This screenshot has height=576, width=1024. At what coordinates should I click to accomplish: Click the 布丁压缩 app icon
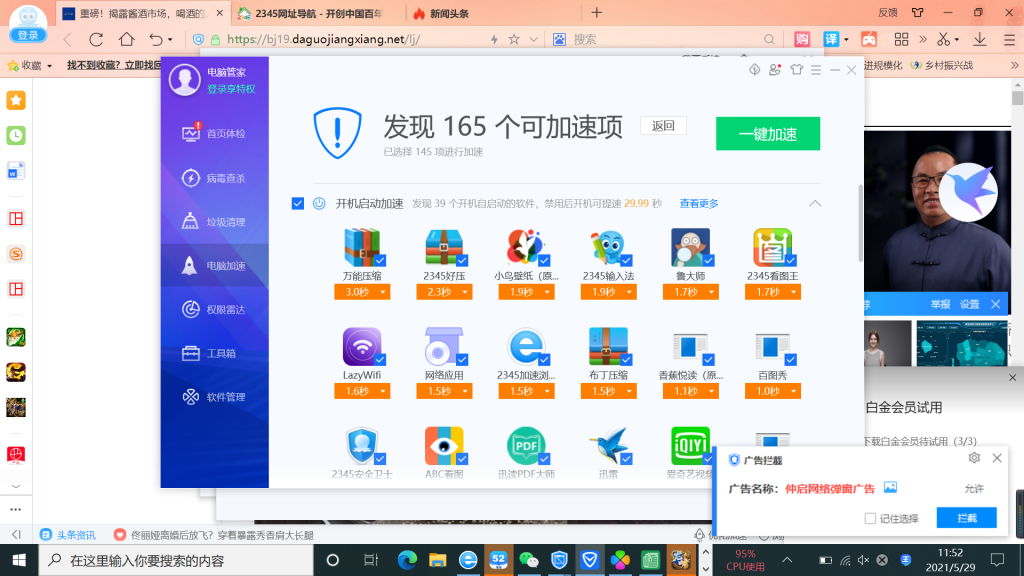[608, 346]
